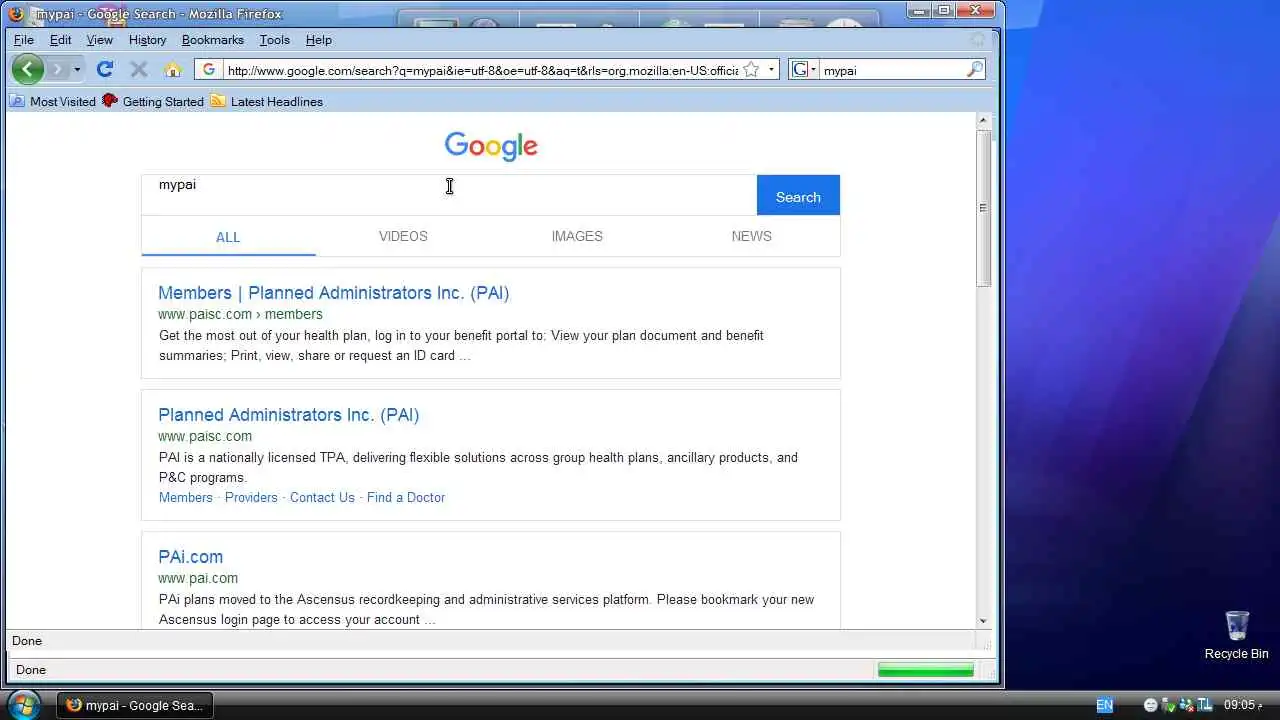1280x720 pixels.
Task: Switch to the VIDEOS tab
Action: (403, 236)
